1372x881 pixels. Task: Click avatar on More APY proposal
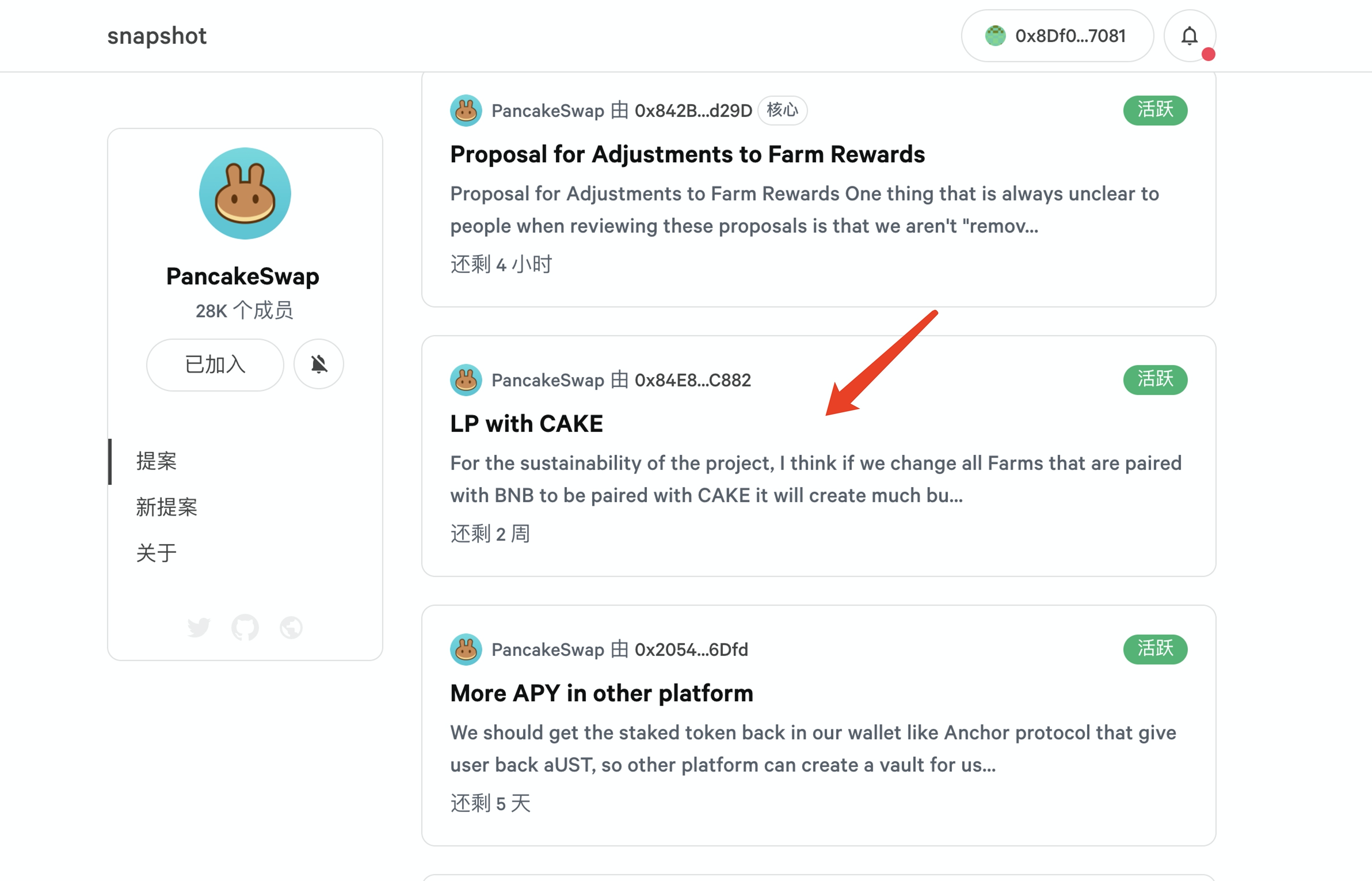coord(466,650)
